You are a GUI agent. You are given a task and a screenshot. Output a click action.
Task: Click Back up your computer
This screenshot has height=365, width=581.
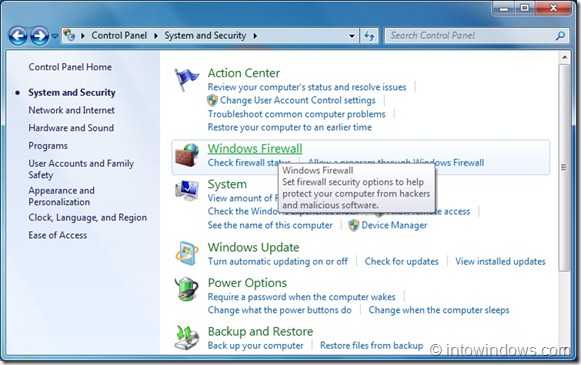point(255,345)
